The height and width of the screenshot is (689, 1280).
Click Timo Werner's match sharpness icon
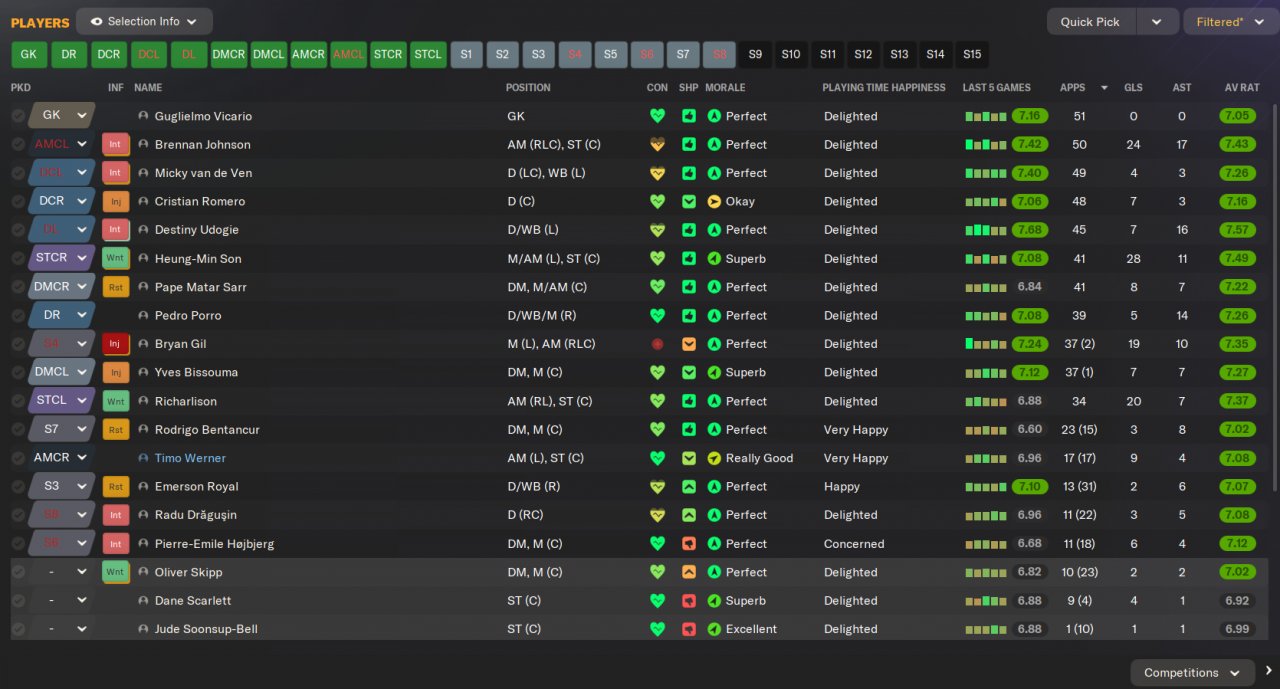(x=689, y=458)
